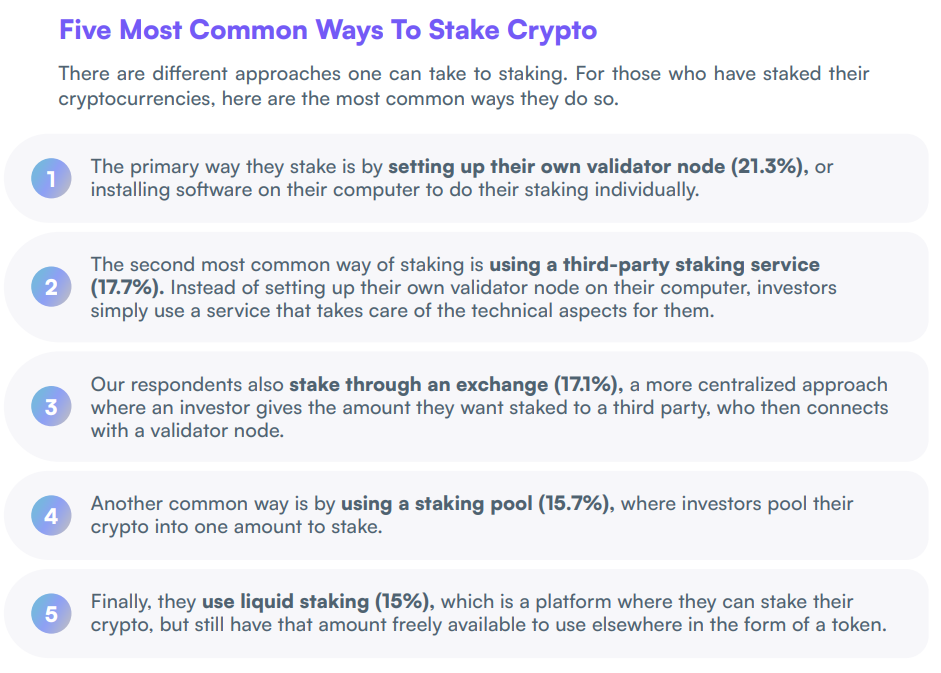The image size is (941, 673).
Task: Click 'with a validator node.' text
Action: pos(187,430)
